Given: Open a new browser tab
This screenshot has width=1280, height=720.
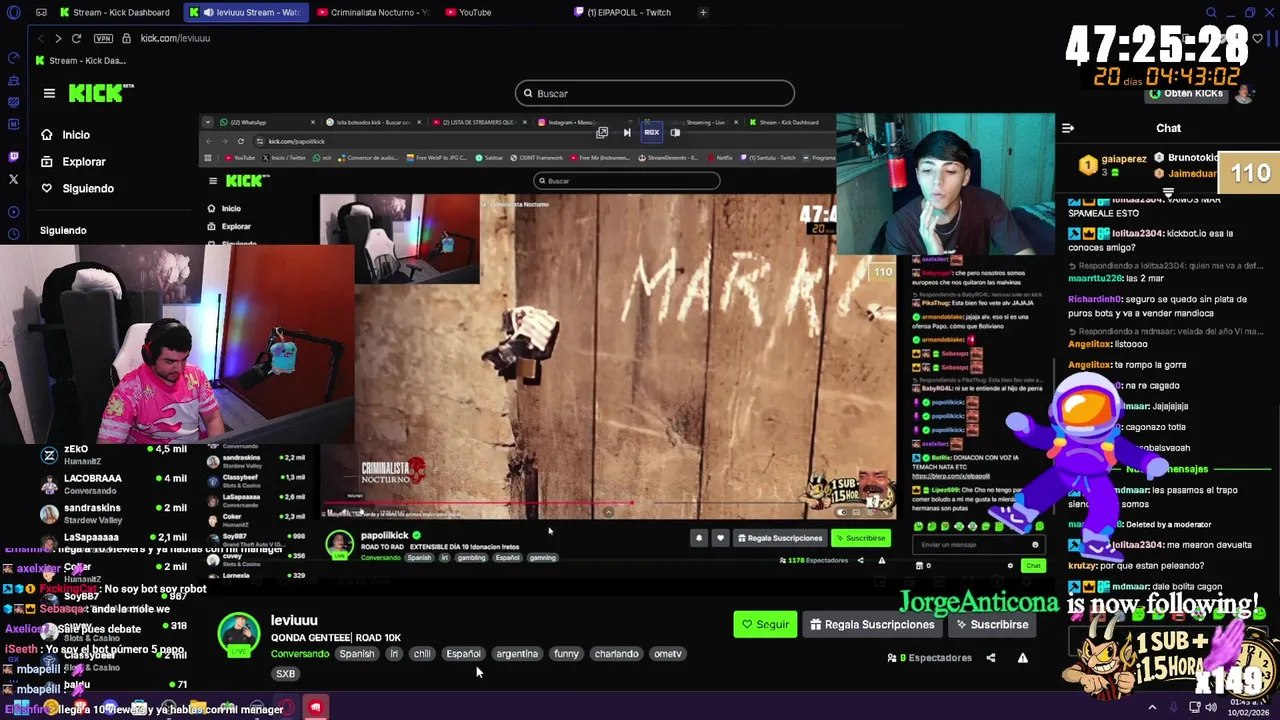Looking at the screenshot, I should pos(703,13).
